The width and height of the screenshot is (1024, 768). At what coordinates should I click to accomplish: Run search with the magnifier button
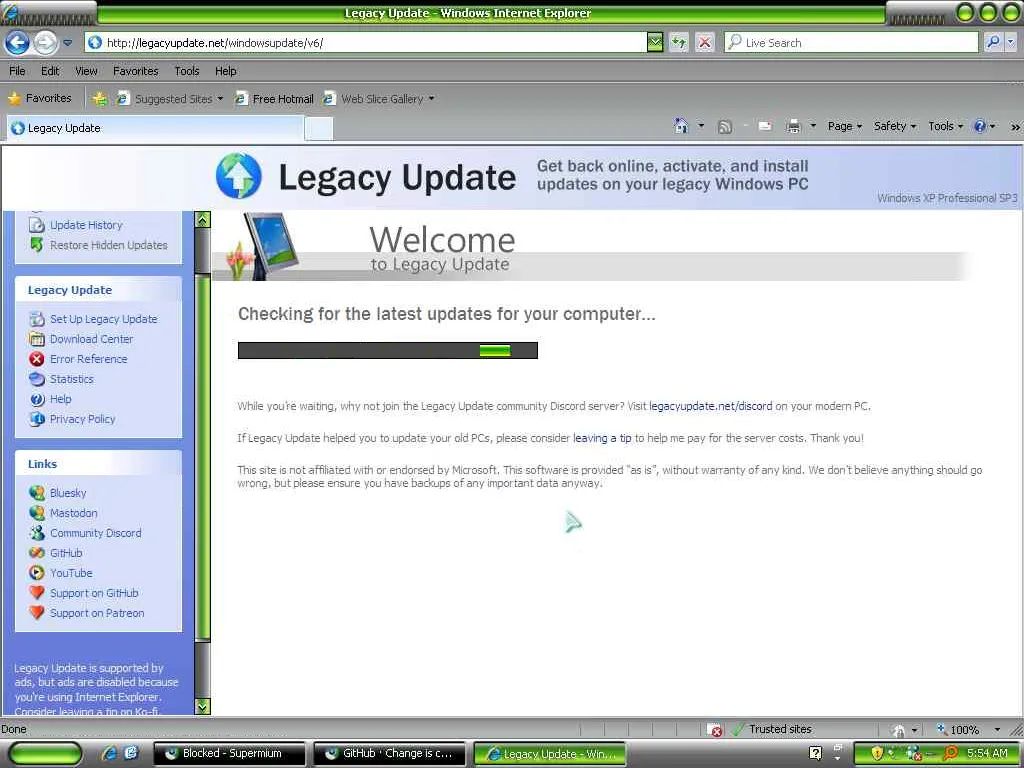coord(993,42)
